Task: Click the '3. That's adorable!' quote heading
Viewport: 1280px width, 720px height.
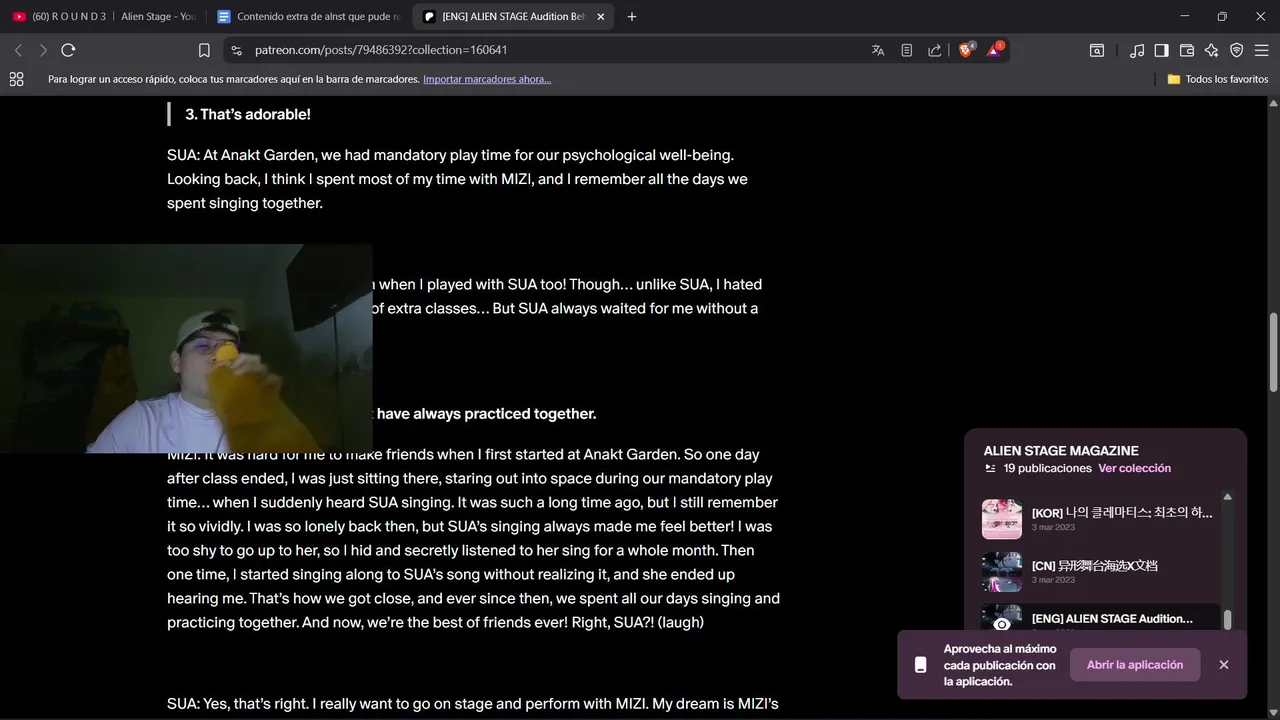Action: [x=248, y=115]
